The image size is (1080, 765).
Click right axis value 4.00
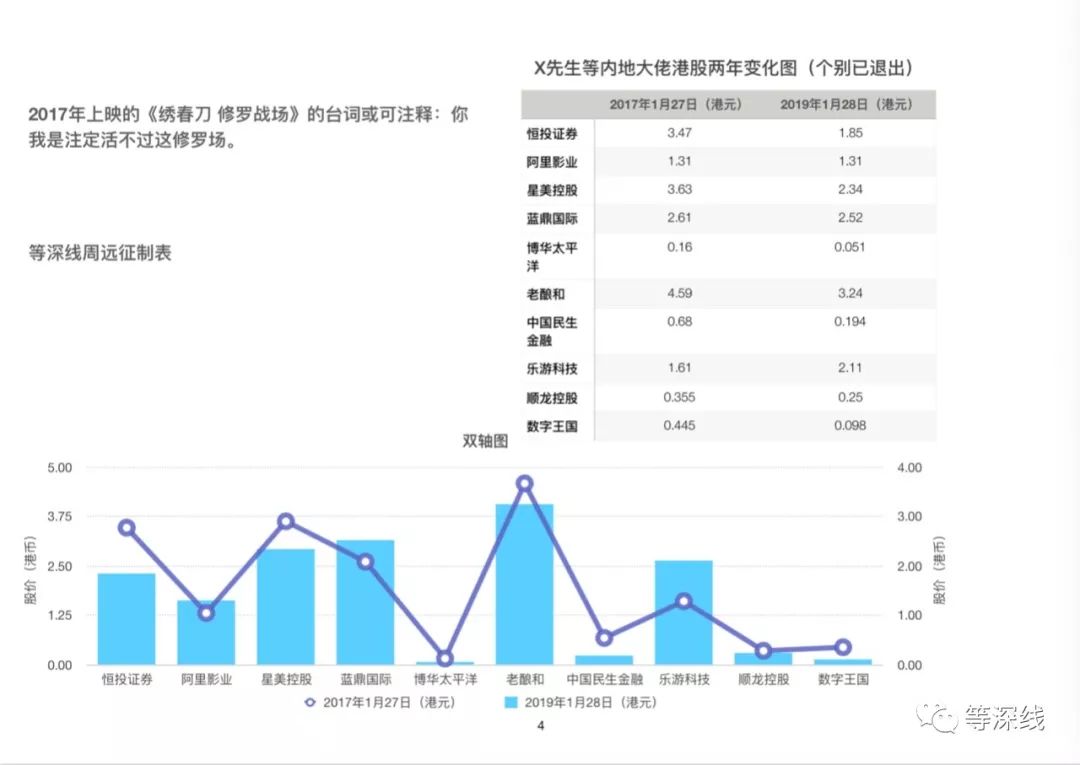click(x=909, y=468)
